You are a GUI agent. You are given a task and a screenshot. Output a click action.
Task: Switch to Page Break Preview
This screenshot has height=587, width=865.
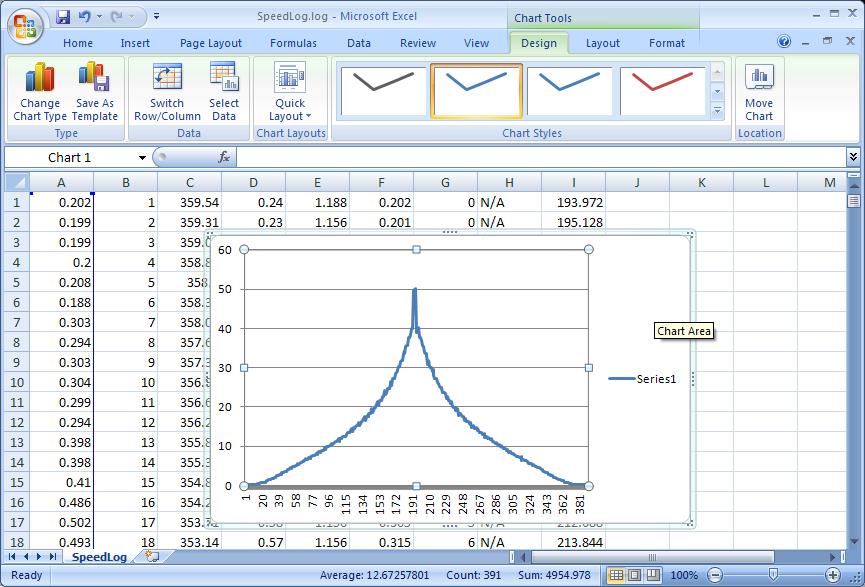pos(653,575)
